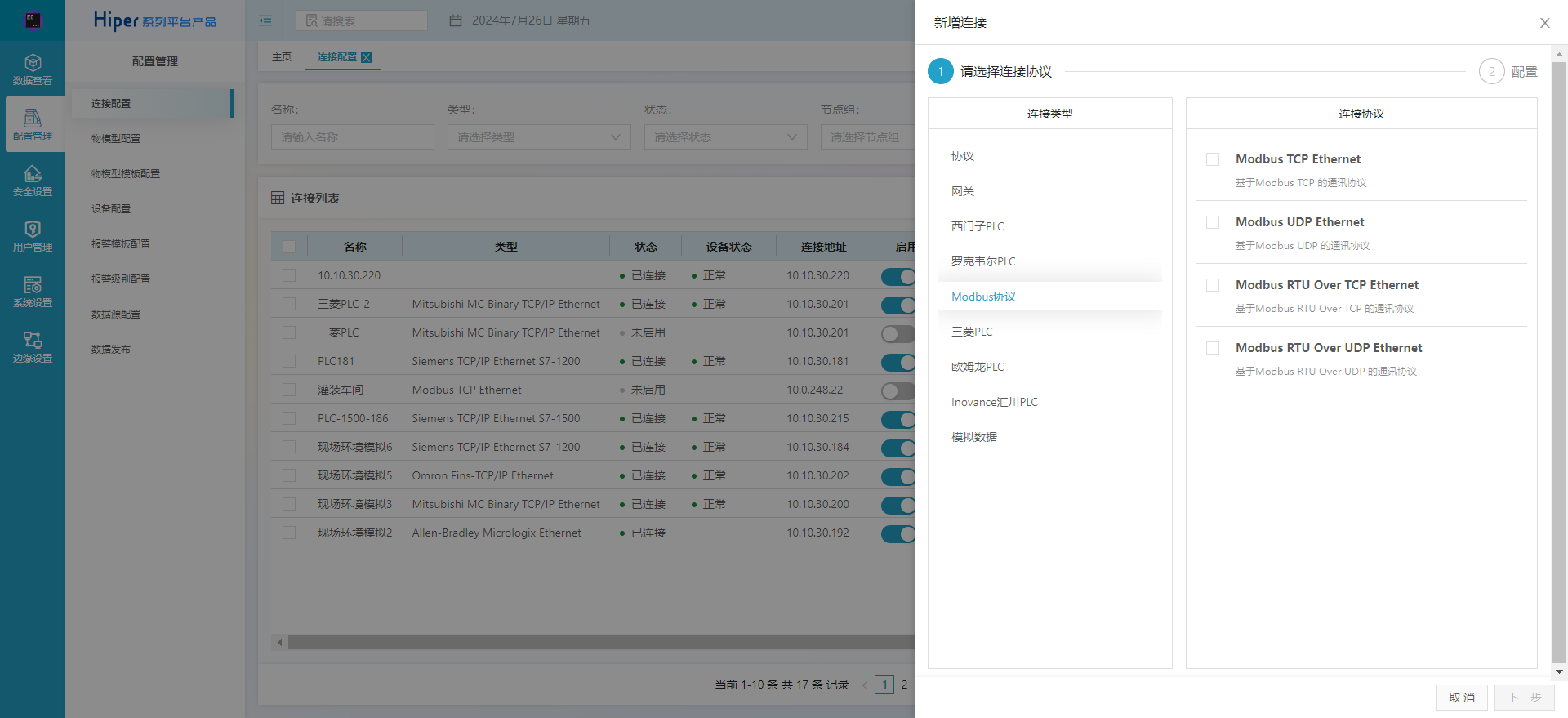1568x718 pixels.
Task: Open the 用户管理 sidebar icon
Action: (x=33, y=236)
